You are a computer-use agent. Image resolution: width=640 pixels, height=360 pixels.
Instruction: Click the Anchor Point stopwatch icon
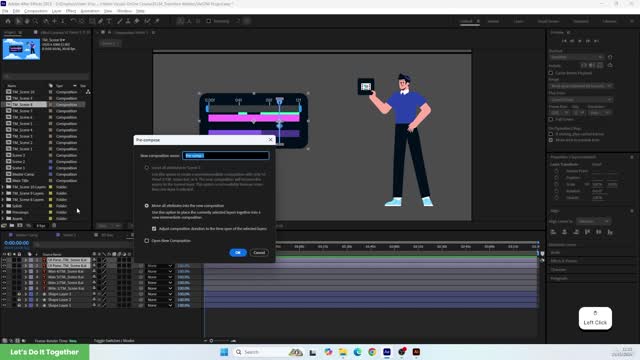(556, 171)
